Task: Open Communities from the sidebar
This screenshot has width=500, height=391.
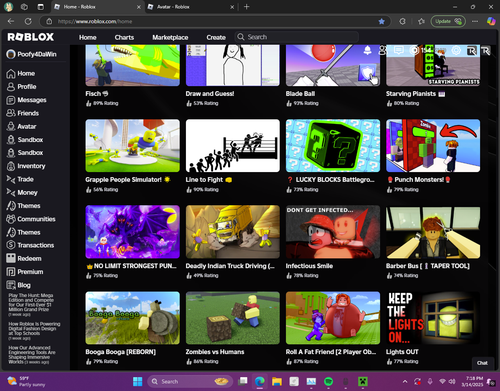Action: click(31, 219)
